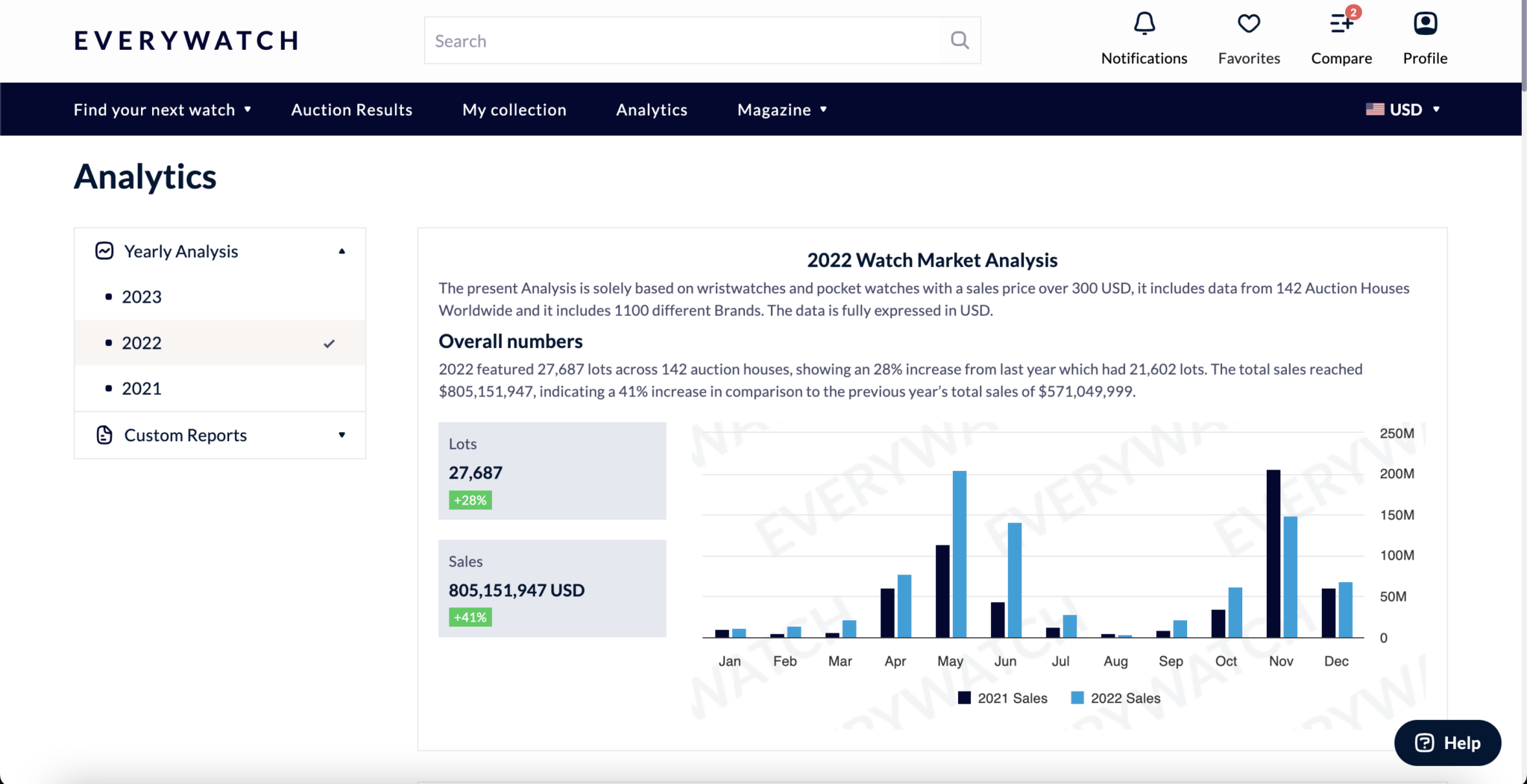Viewport: 1527px width, 784px height.
Task: Select the 2021 yearly analysis
Action: coord(142,389)
